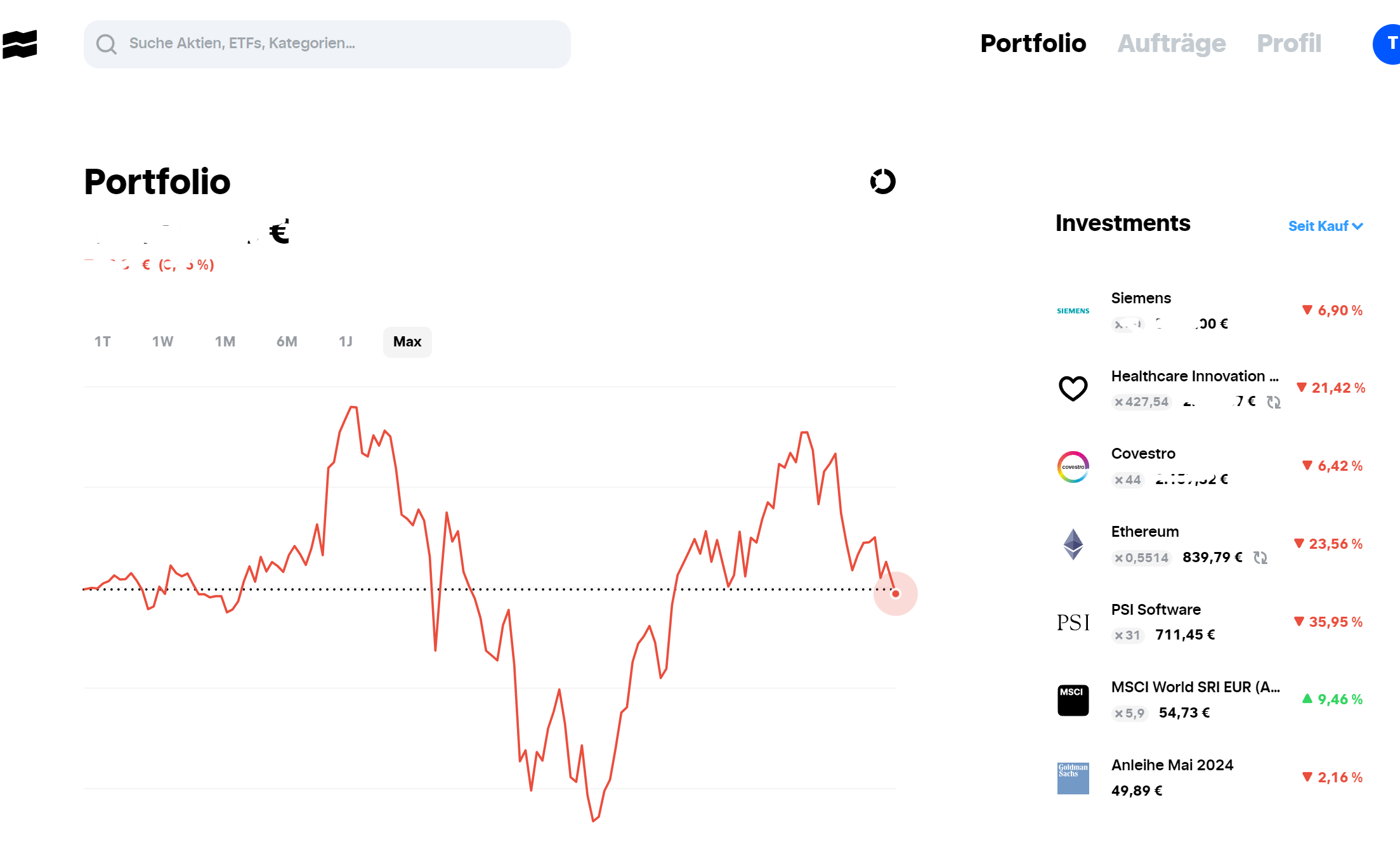This screenshot has height=854, width=1400.
Task: Click the Trade Republic logo icon
Action: 20,44
